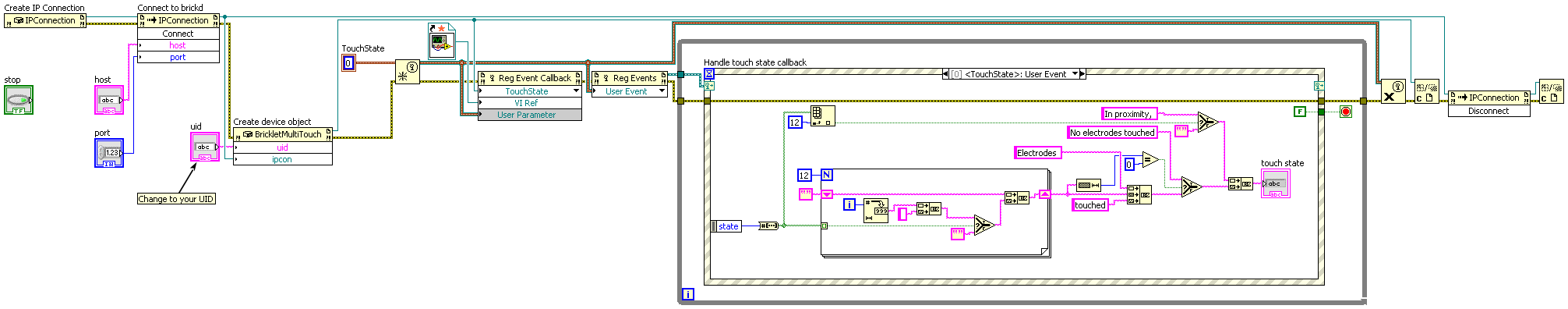This screenshot has width=1568, height=309.
Task: Select the Connect method row
Action: (178, 34)
